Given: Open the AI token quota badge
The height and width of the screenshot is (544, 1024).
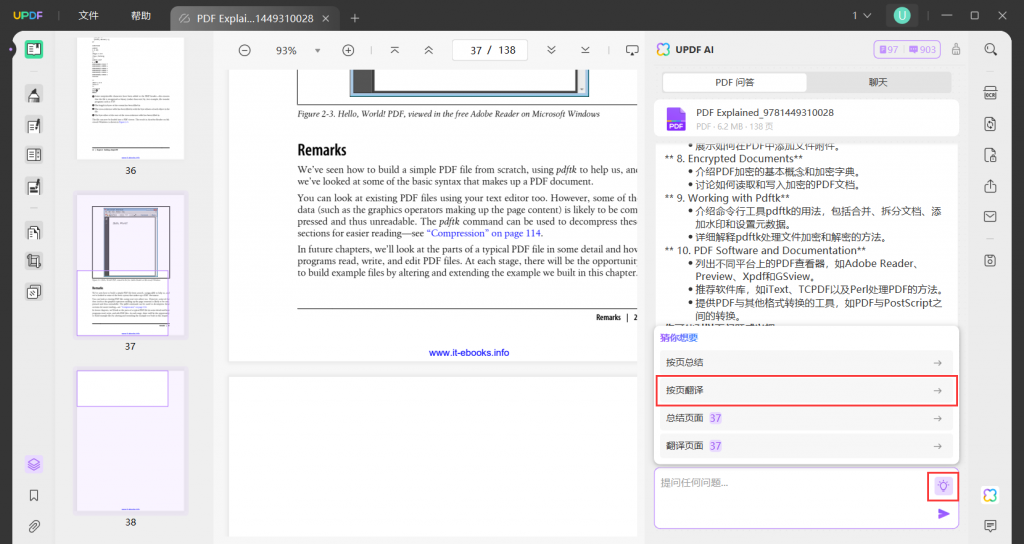Looking at the screenshot, I should pos(907,50).
